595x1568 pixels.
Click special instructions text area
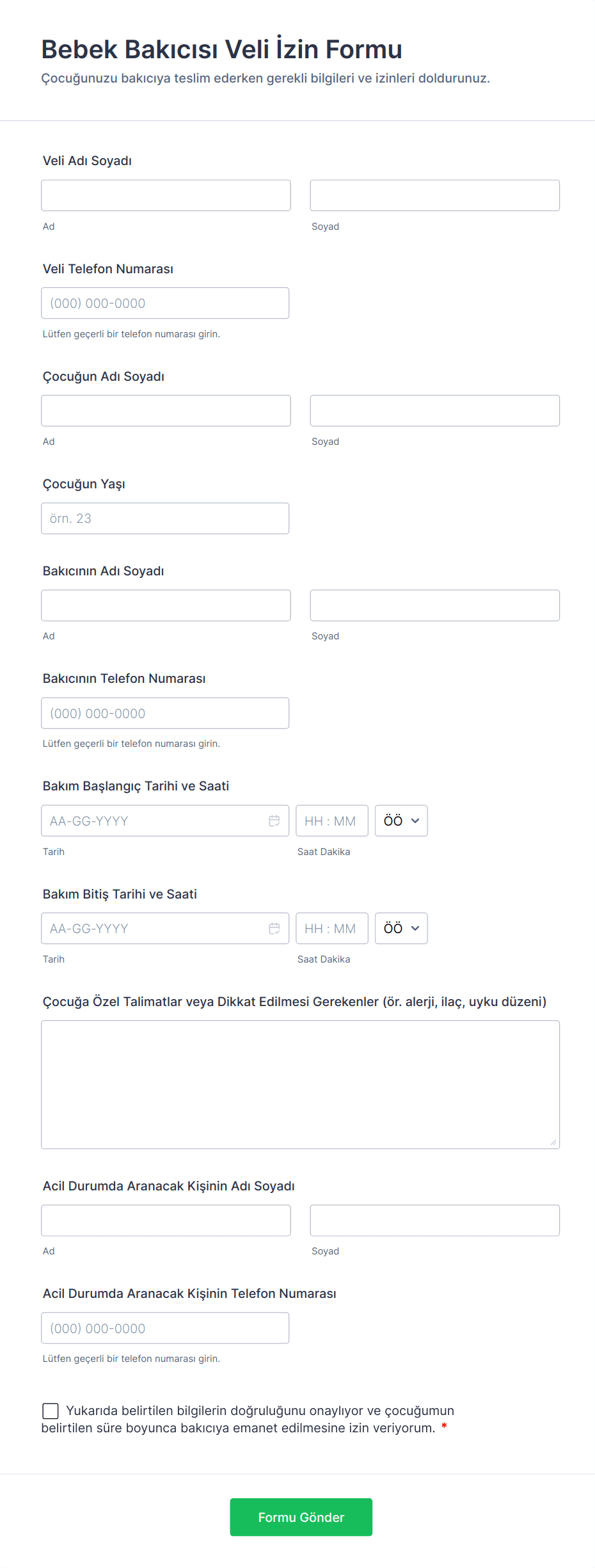[300, 1084]
